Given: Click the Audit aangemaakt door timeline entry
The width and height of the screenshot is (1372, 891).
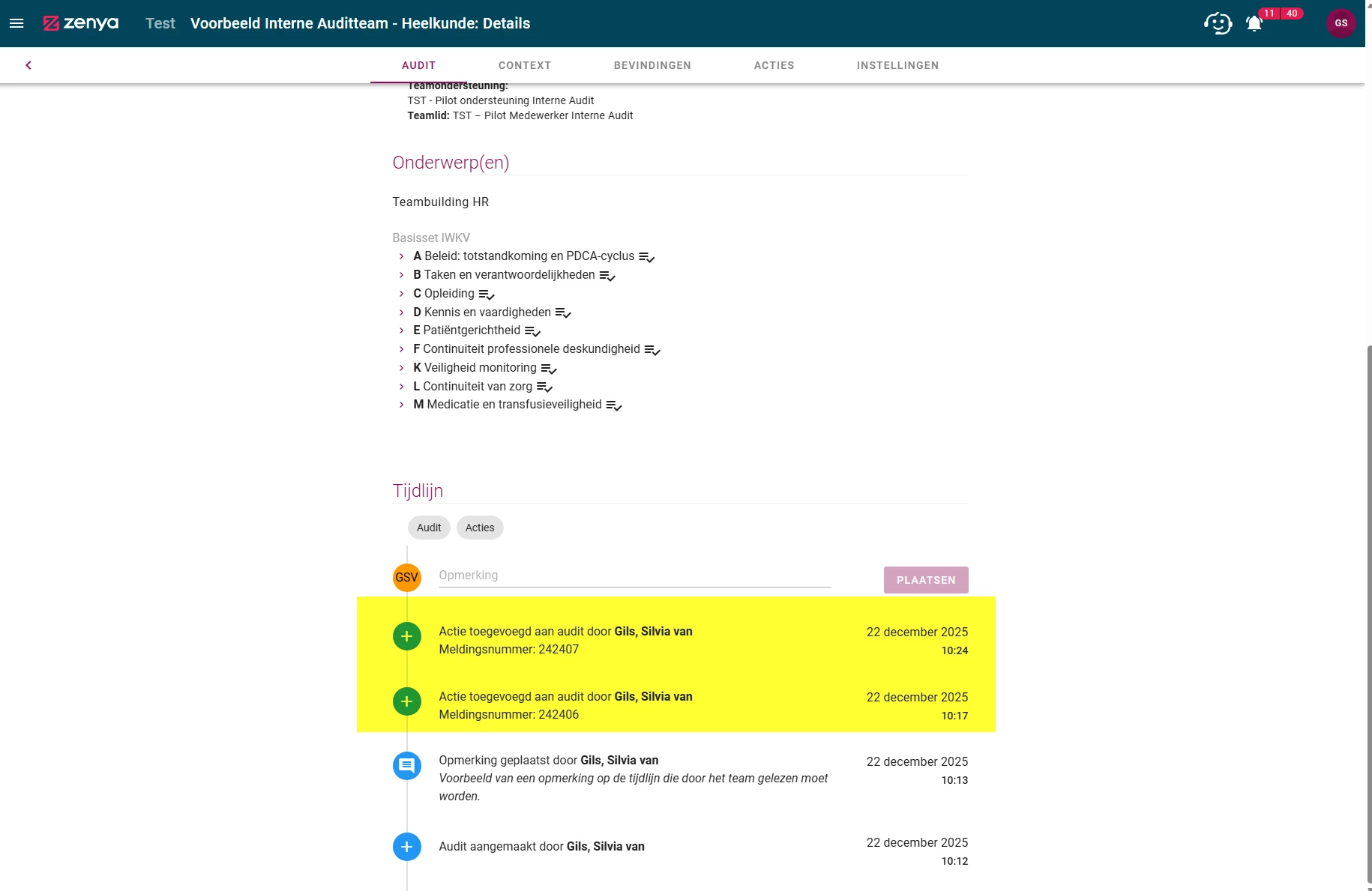Looking at the screenshot, I should point(542,846).
